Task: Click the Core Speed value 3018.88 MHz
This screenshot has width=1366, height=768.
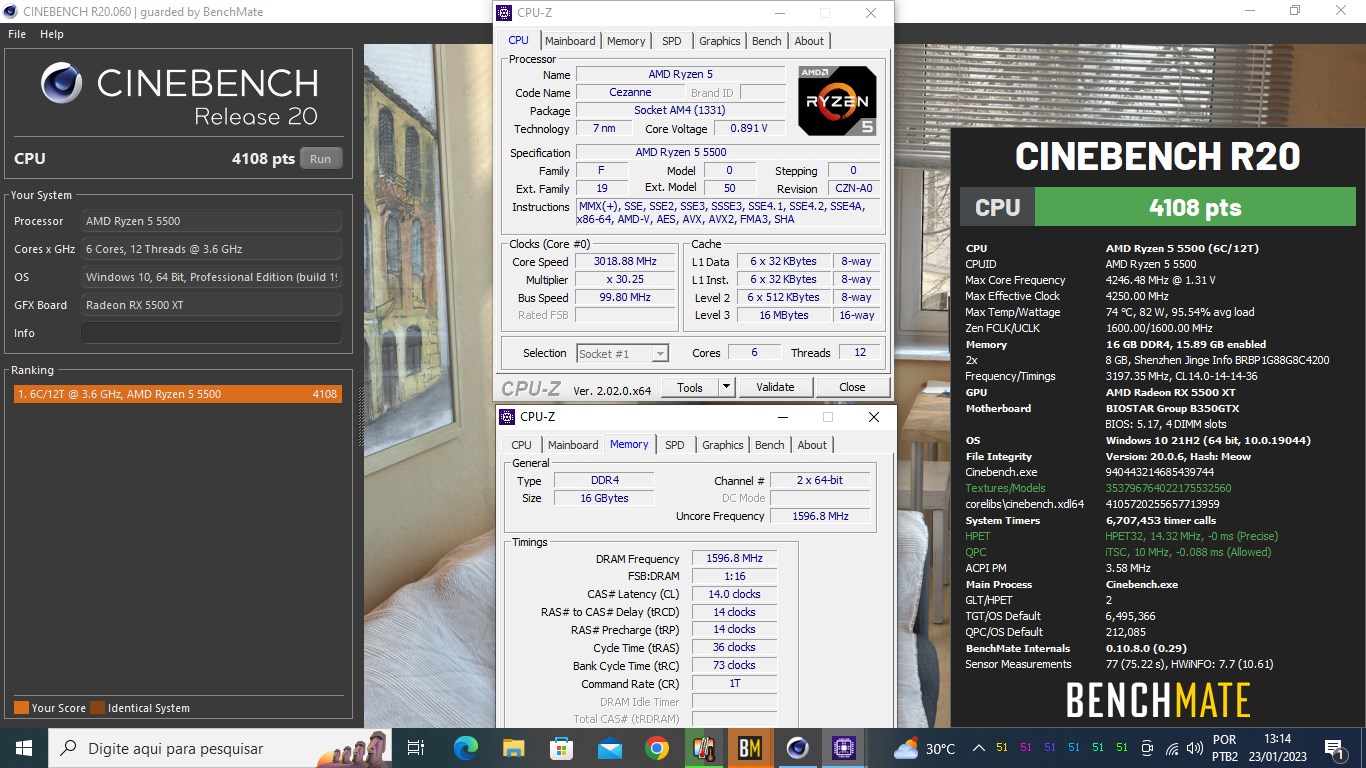Action: pos(625,262)
